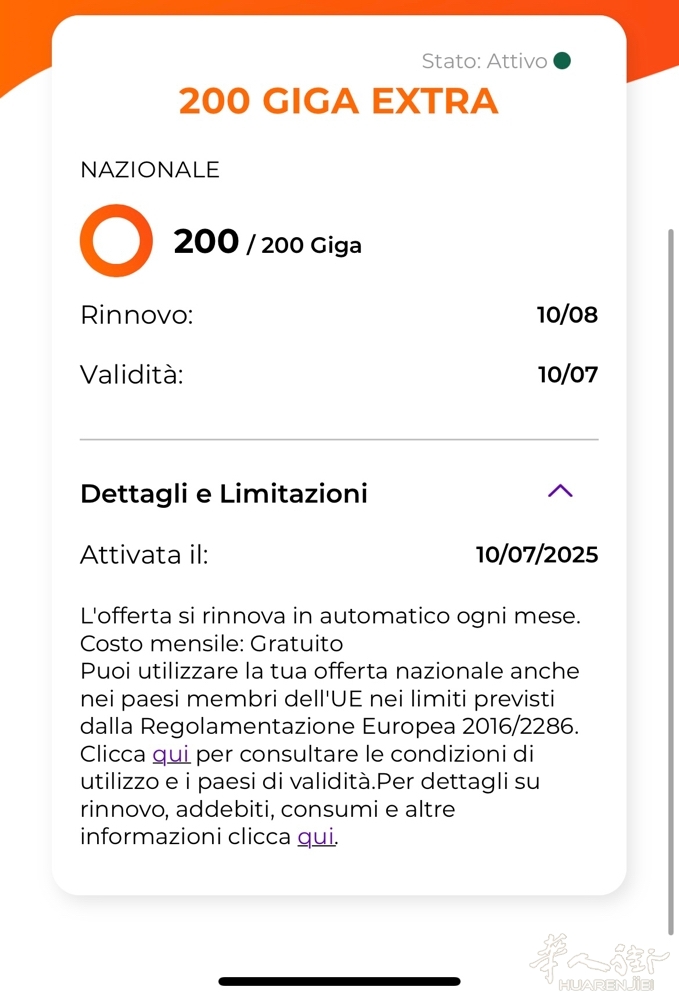Click the Dettagli e Limitazioni header
The height and width of the screenshot is (1000, 679).
(224, 493)
